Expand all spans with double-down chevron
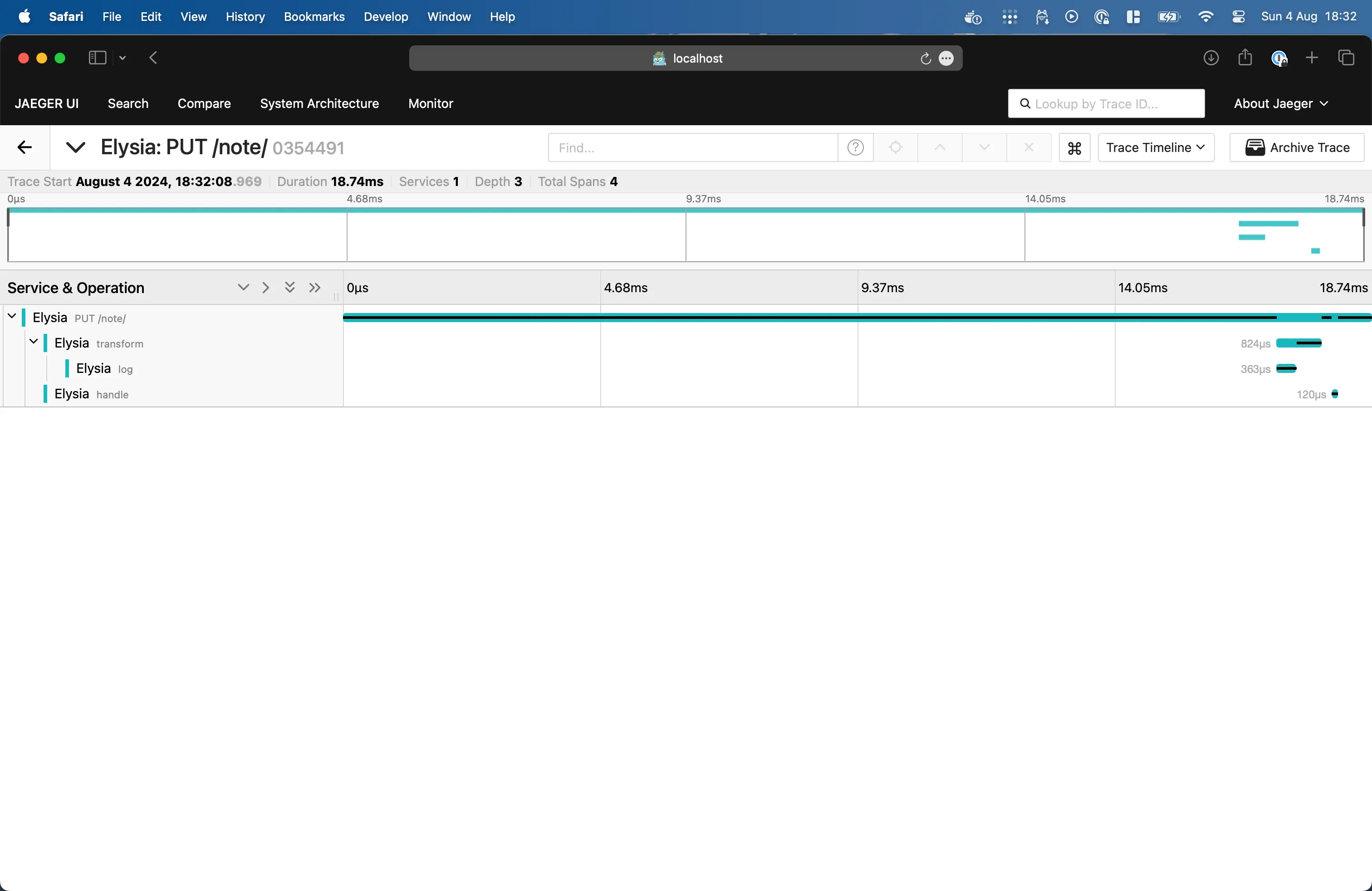 pos(289,288)
